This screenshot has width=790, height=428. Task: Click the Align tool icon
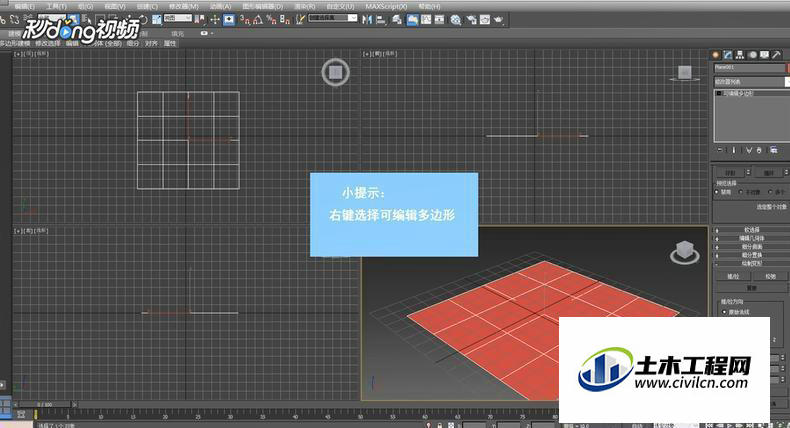point(381,20)
